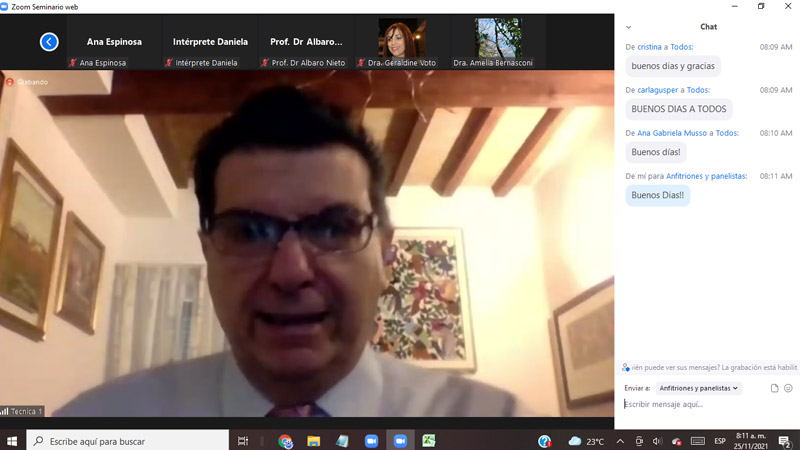Open the 'Enviar a' recipient dropdown
800x450 pixels.
pos(698,388)
